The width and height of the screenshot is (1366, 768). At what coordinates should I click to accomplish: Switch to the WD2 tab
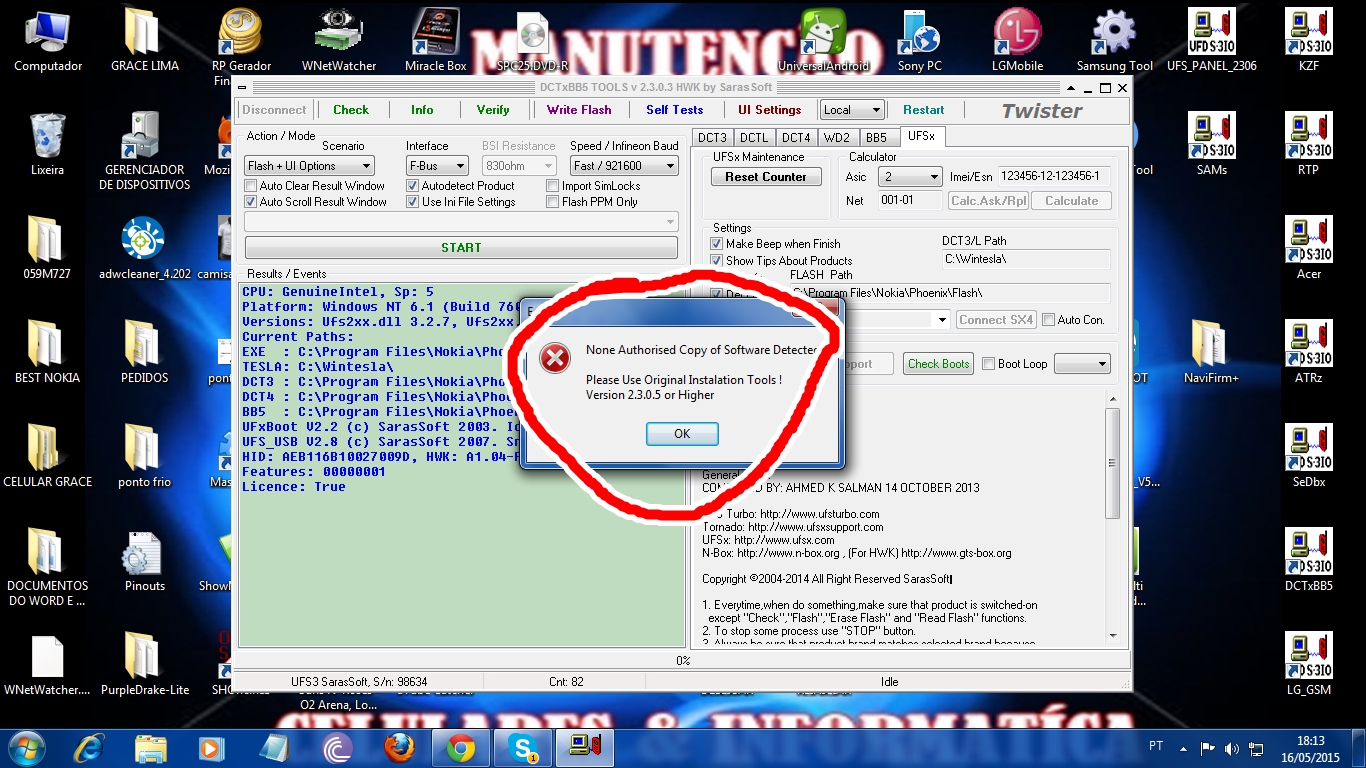click(x=837, y=138)
